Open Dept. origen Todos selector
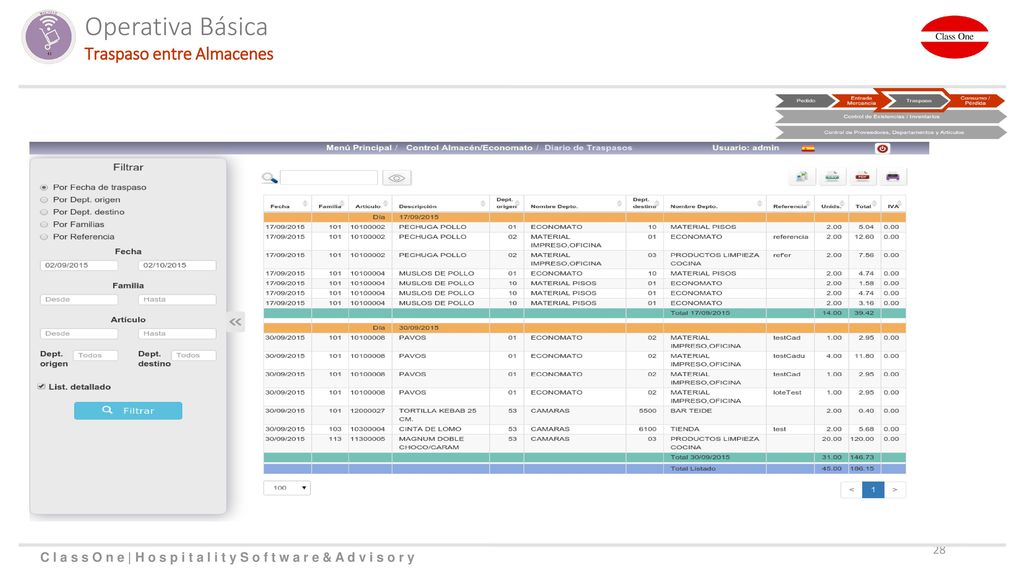Image resolution: width=1024 pixels, height=576 pixels. [95, 355]
